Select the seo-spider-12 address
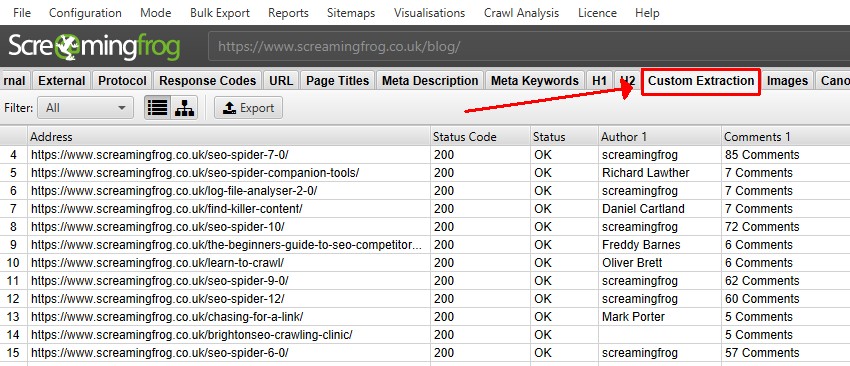 (157, 298)
